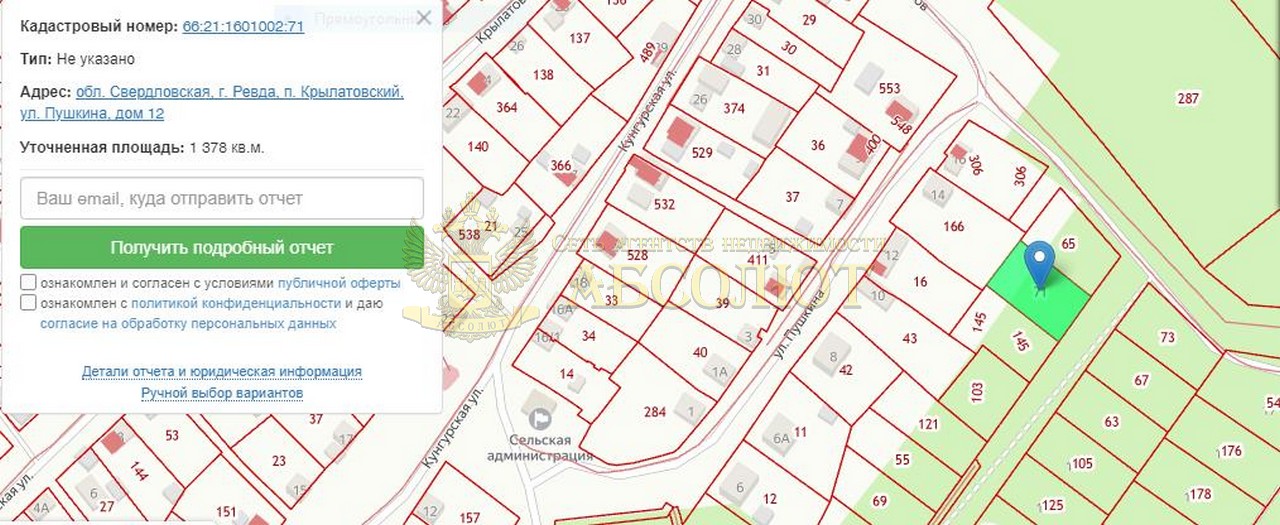Select parcel labeled 34

point(588,336)
